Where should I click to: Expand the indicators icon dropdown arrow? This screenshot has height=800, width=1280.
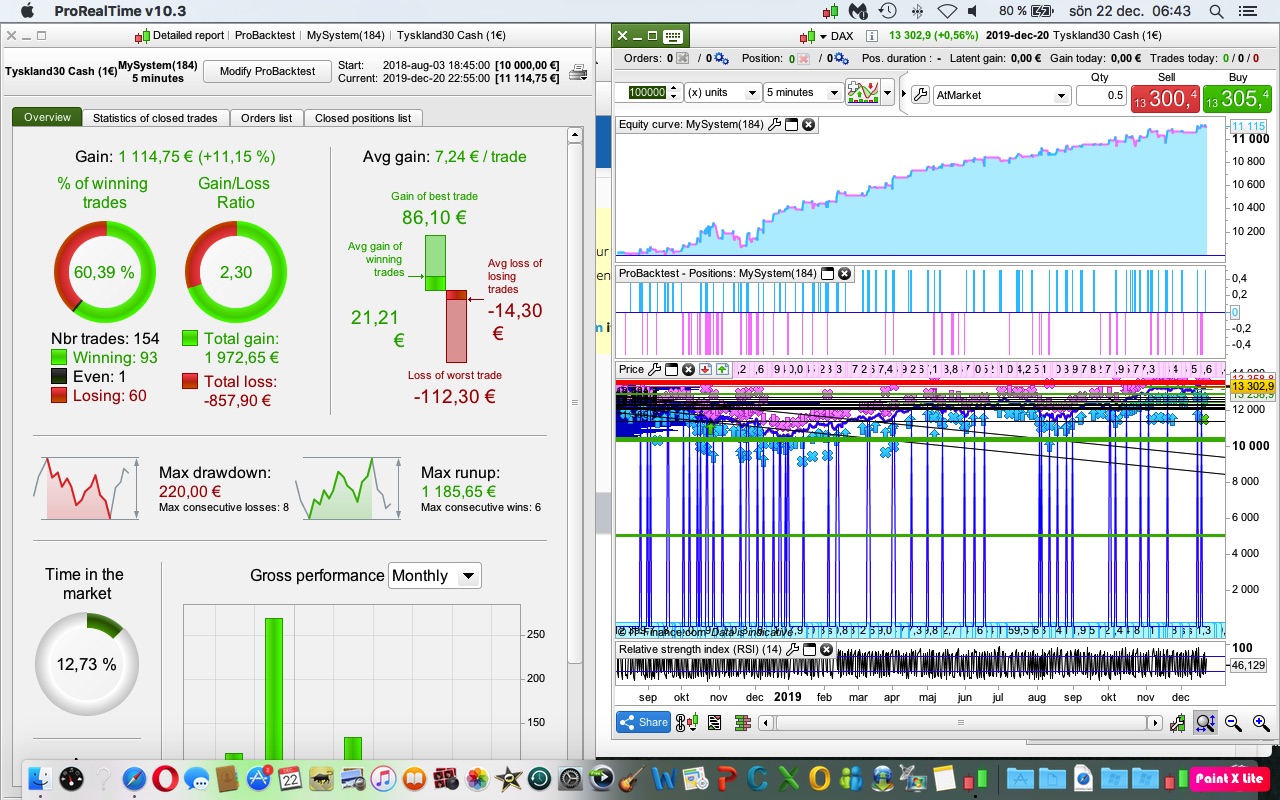point(887,94)
